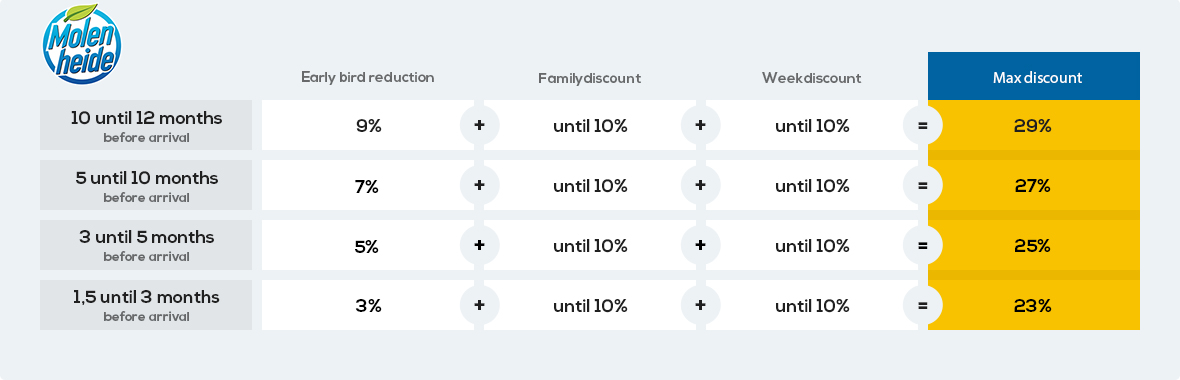
Task: Click the 9% early bird cell
Action: pyautogui.click(x=368, y=125)
